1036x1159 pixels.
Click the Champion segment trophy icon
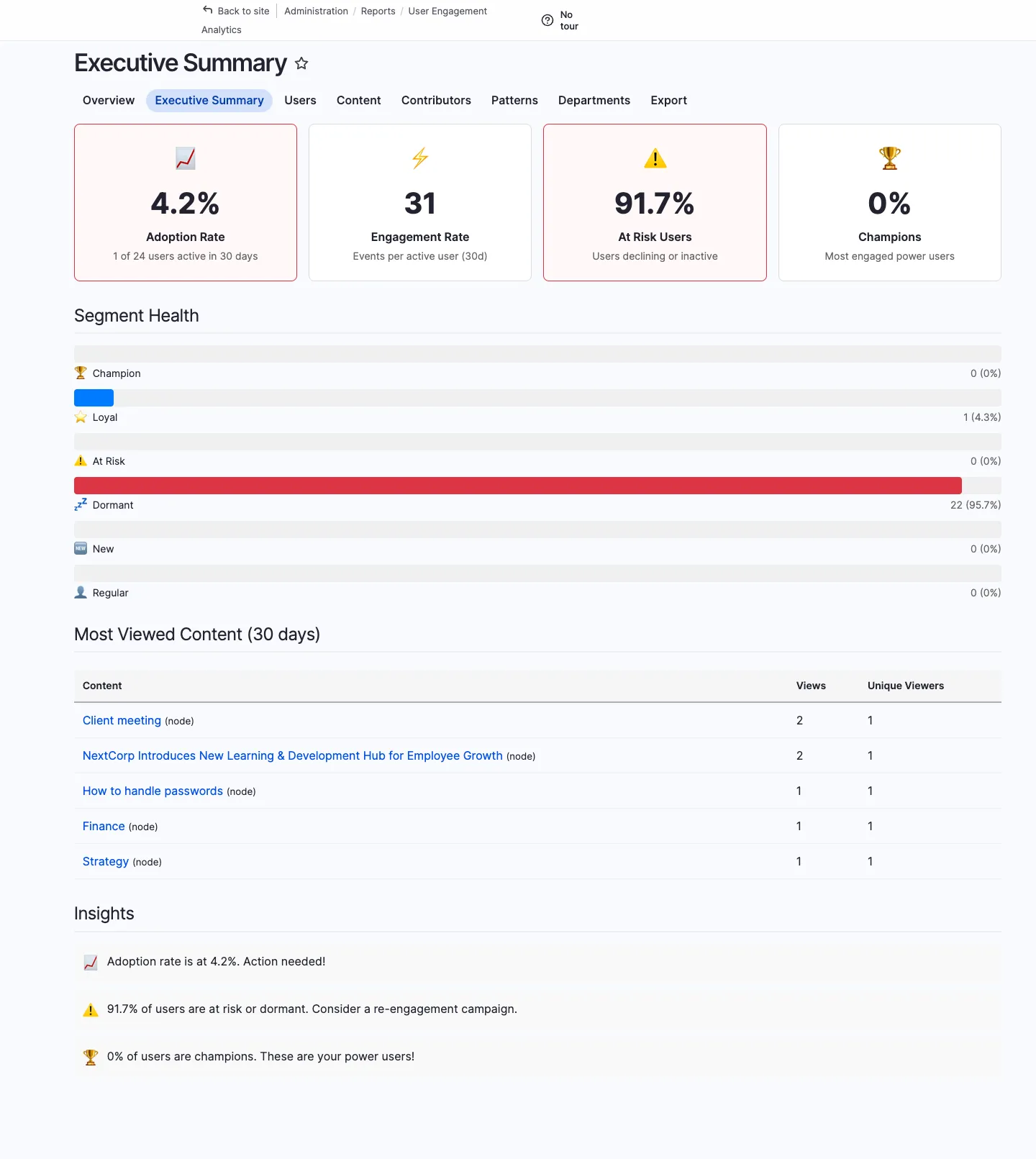click(81, 373)
